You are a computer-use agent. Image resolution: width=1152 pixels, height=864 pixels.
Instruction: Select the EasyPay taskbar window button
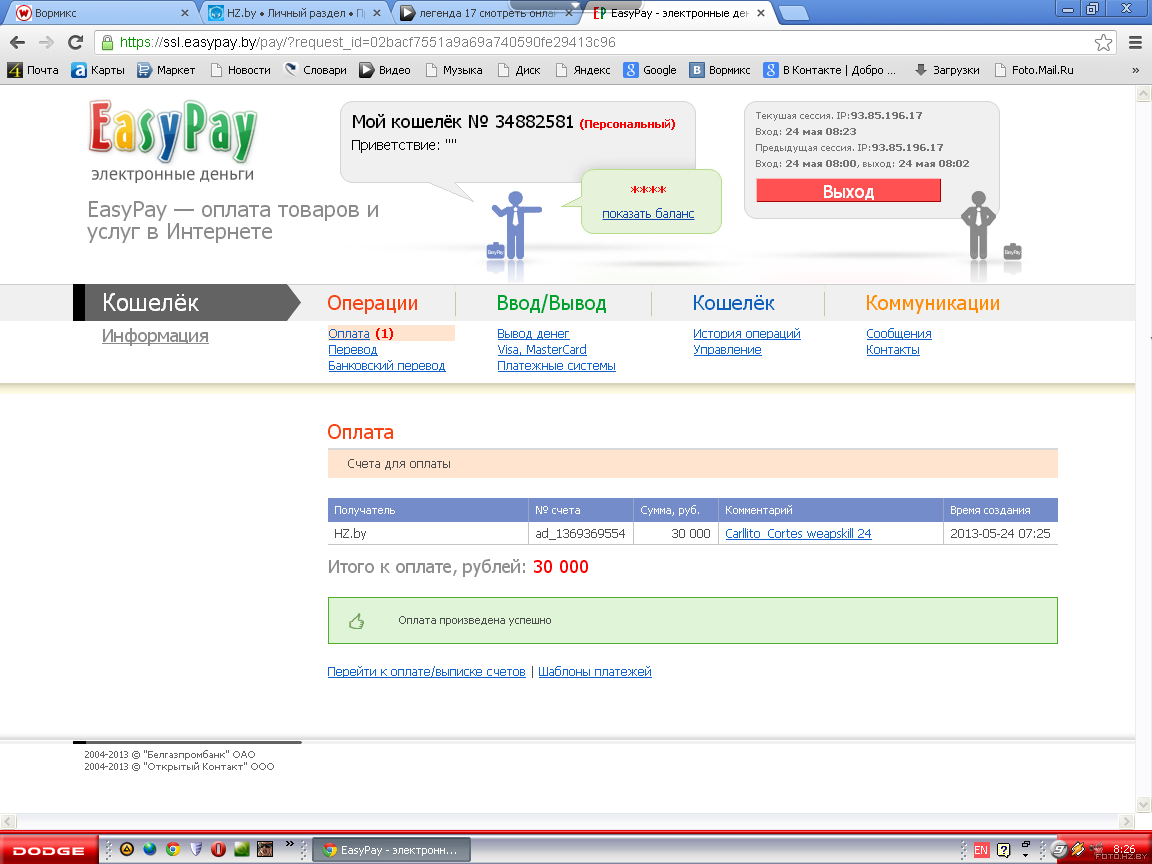tap(392, 850)
